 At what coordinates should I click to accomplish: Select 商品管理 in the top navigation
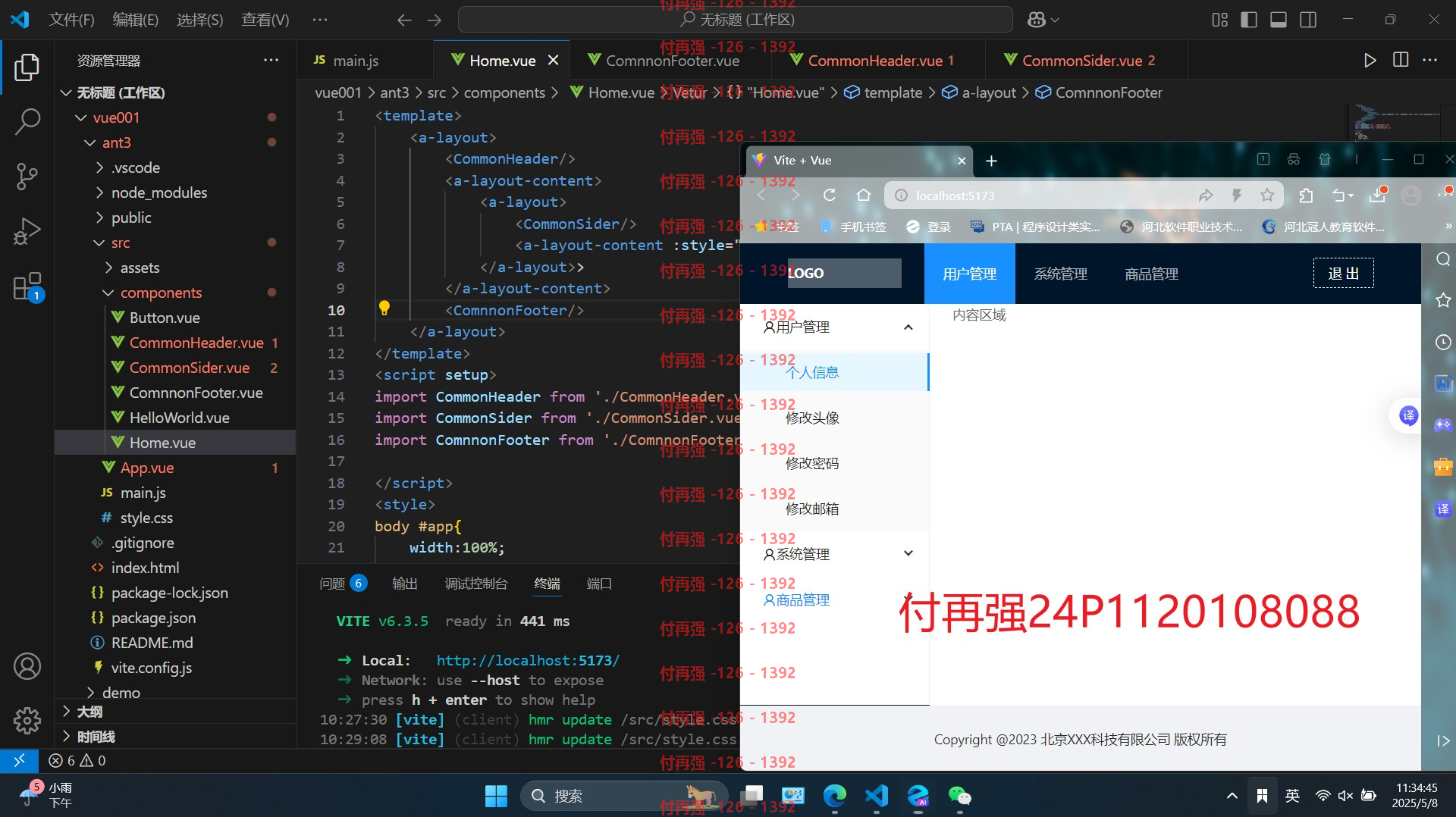click(x=1151, y=274)
